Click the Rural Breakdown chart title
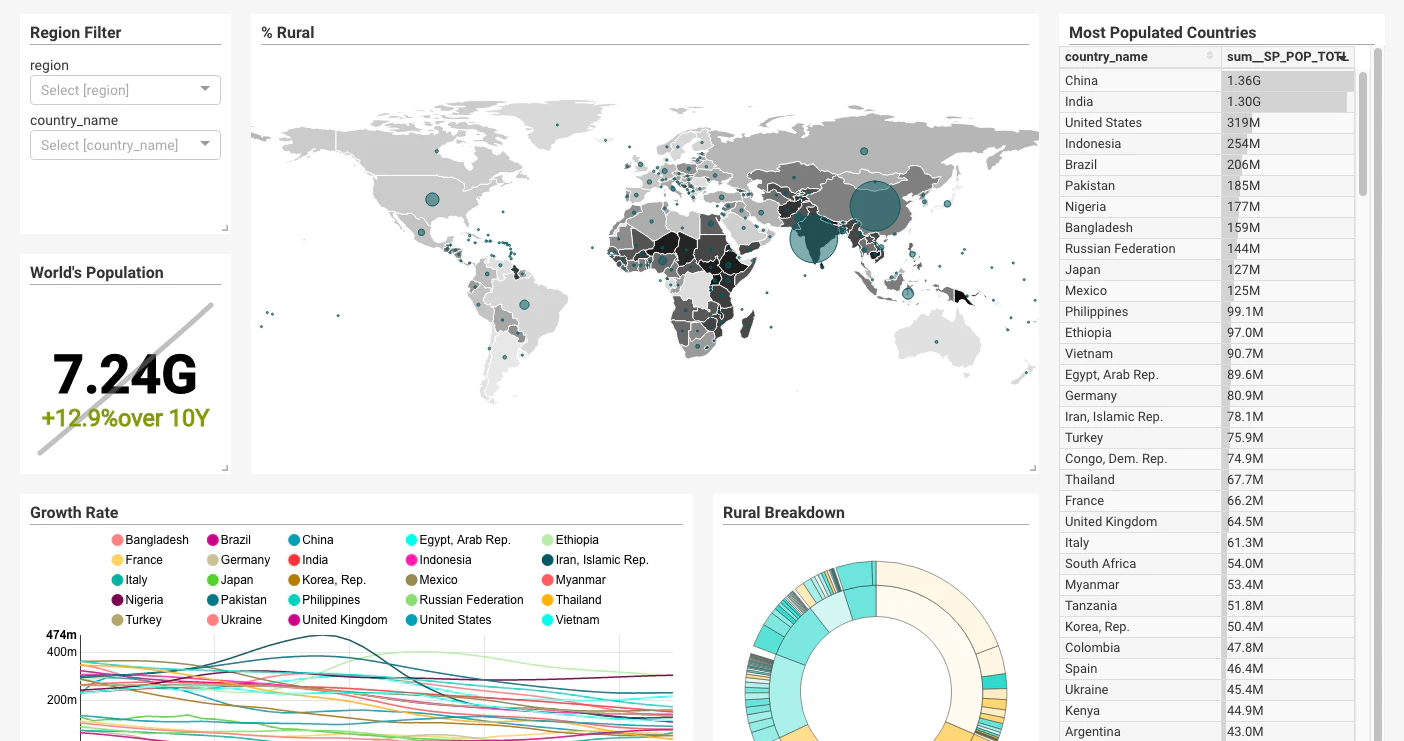 [784, 513]
